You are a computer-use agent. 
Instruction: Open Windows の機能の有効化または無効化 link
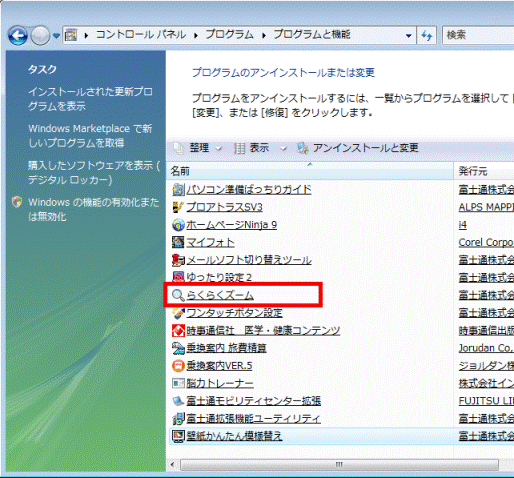point(94,209)
